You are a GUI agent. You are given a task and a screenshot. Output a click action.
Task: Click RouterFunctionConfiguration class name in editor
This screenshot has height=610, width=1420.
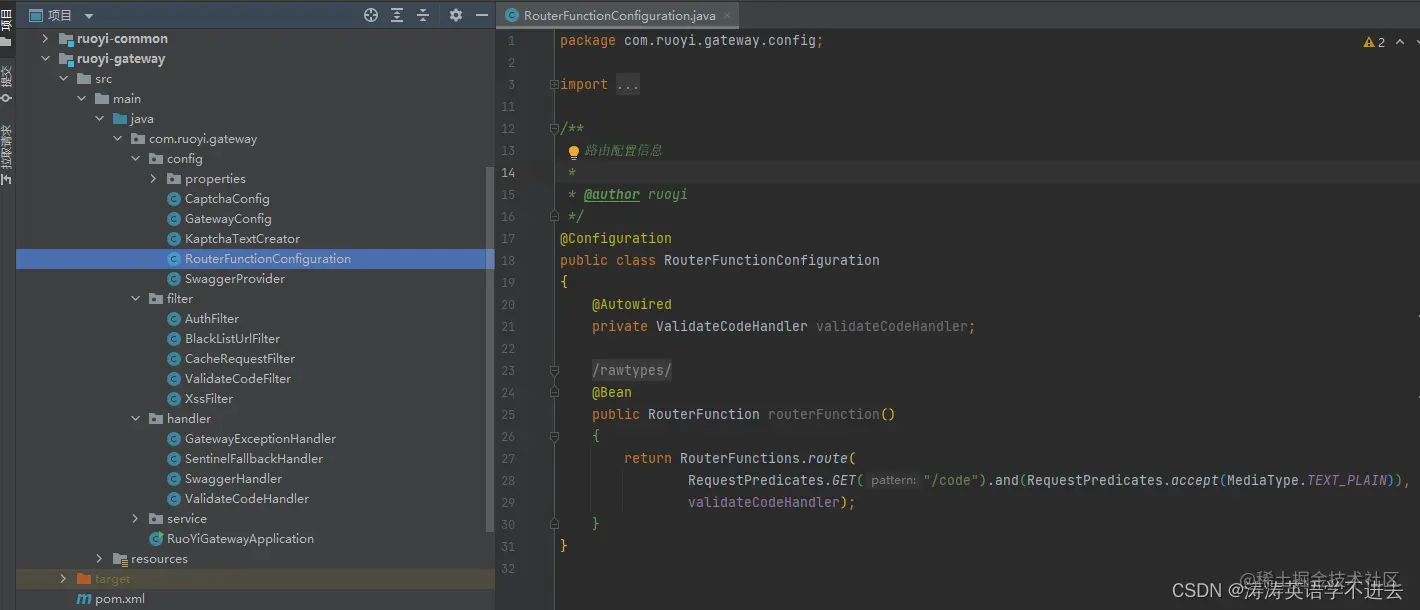(772, 261)
